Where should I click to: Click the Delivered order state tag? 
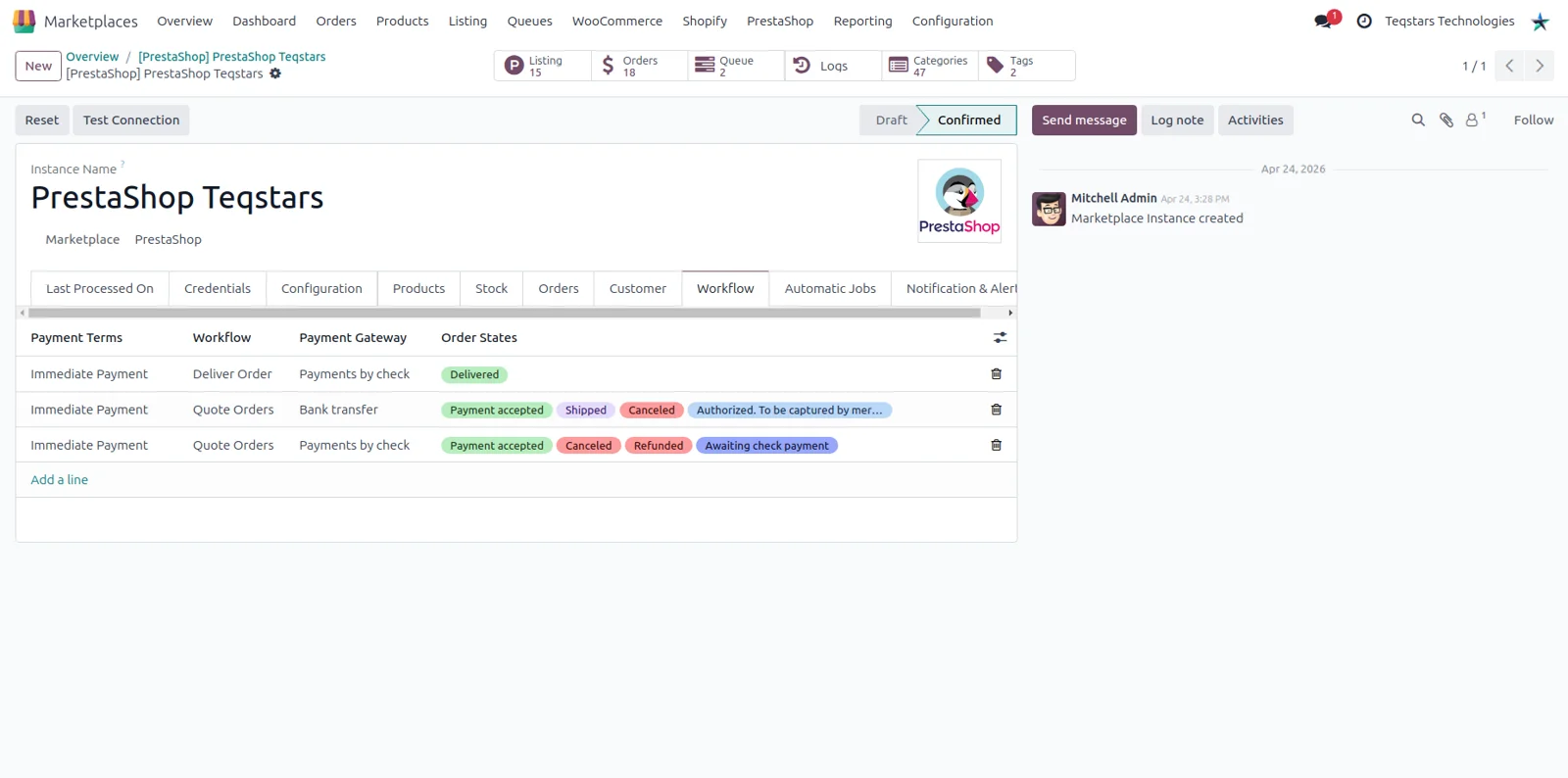click(x=474, y=374)
